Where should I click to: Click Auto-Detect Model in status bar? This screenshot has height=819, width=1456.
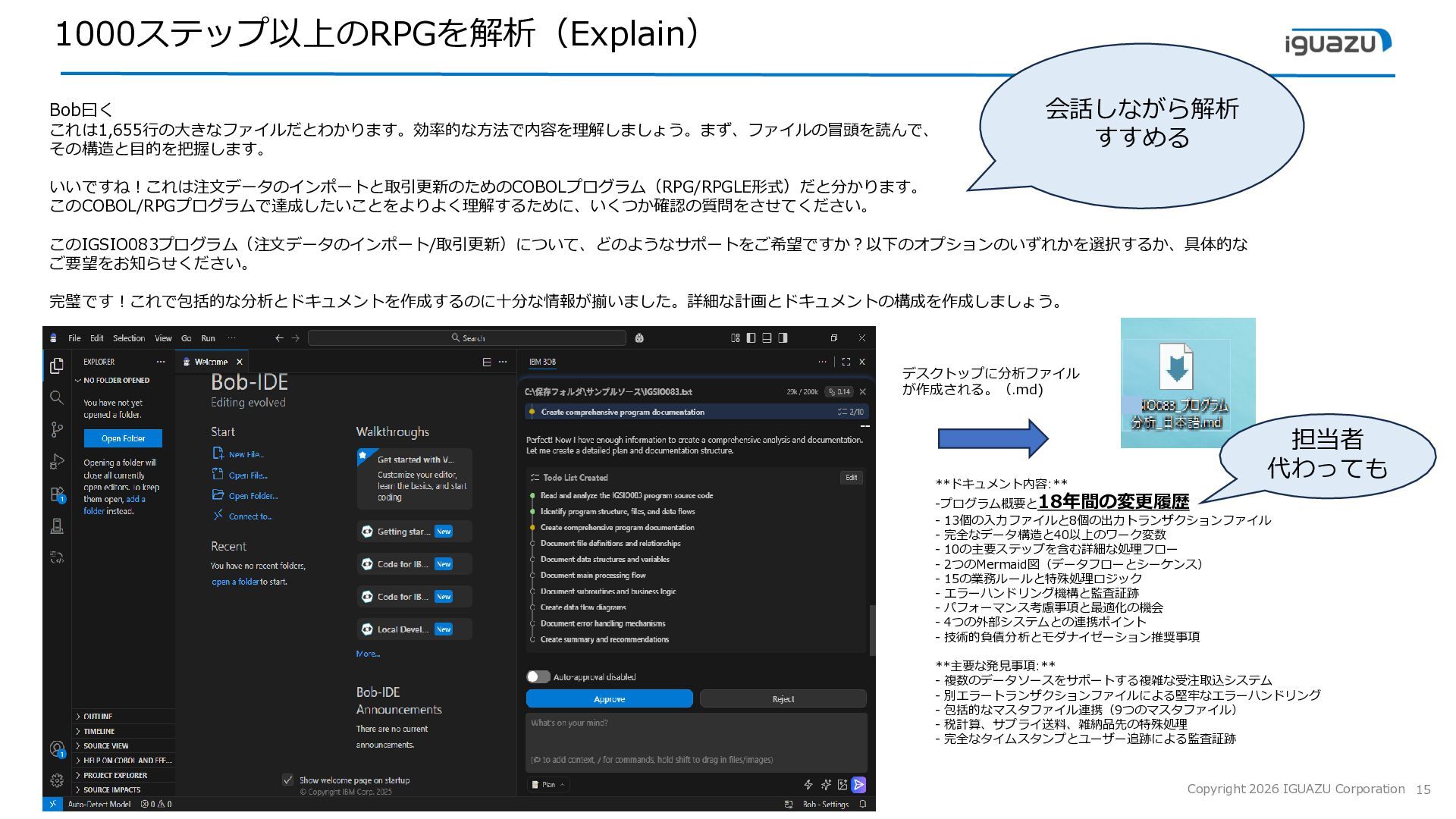99,805
